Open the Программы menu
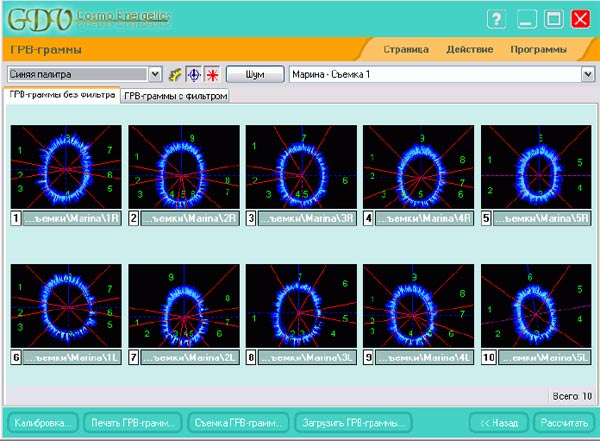The image size is (600, 441). point(538,49)
